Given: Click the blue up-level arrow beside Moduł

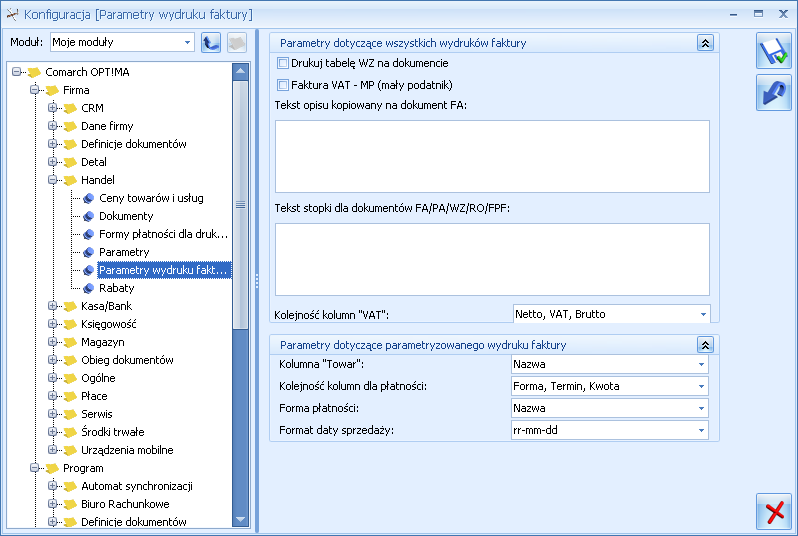Looking at the screenshot, I should point(211,42).
